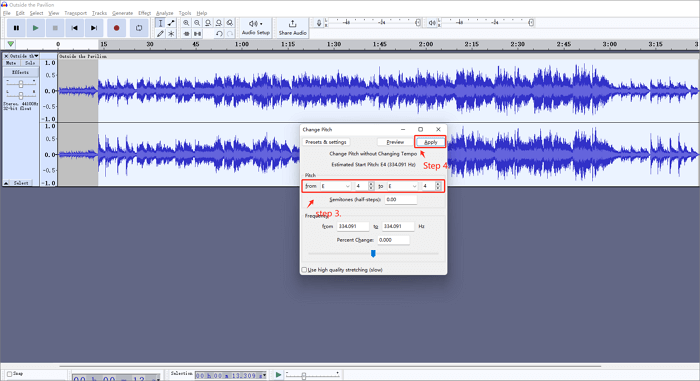Click the red Record button

(117, 28)
